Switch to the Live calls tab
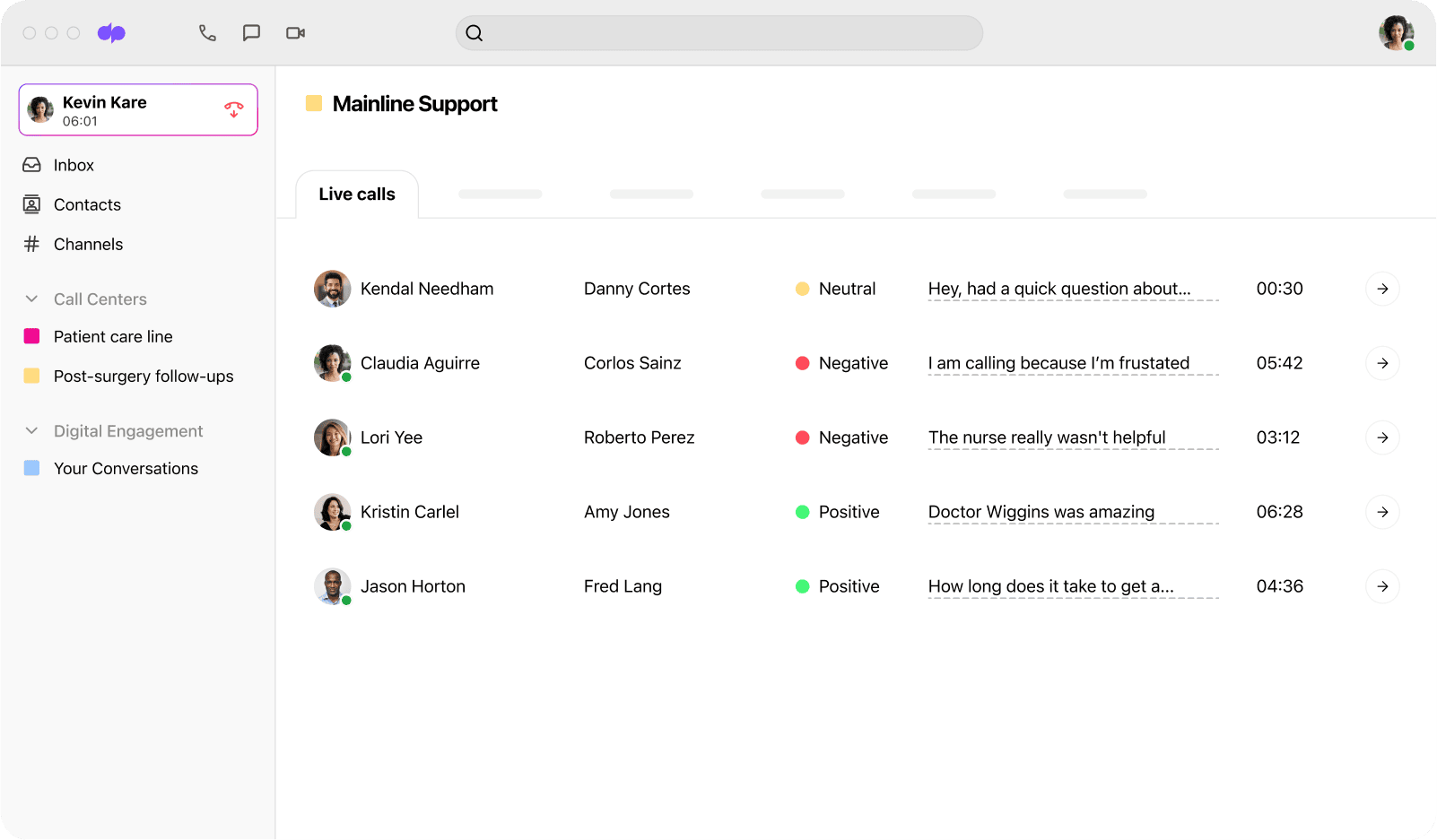The image size is (1437, 840). (x=356, y=194)
